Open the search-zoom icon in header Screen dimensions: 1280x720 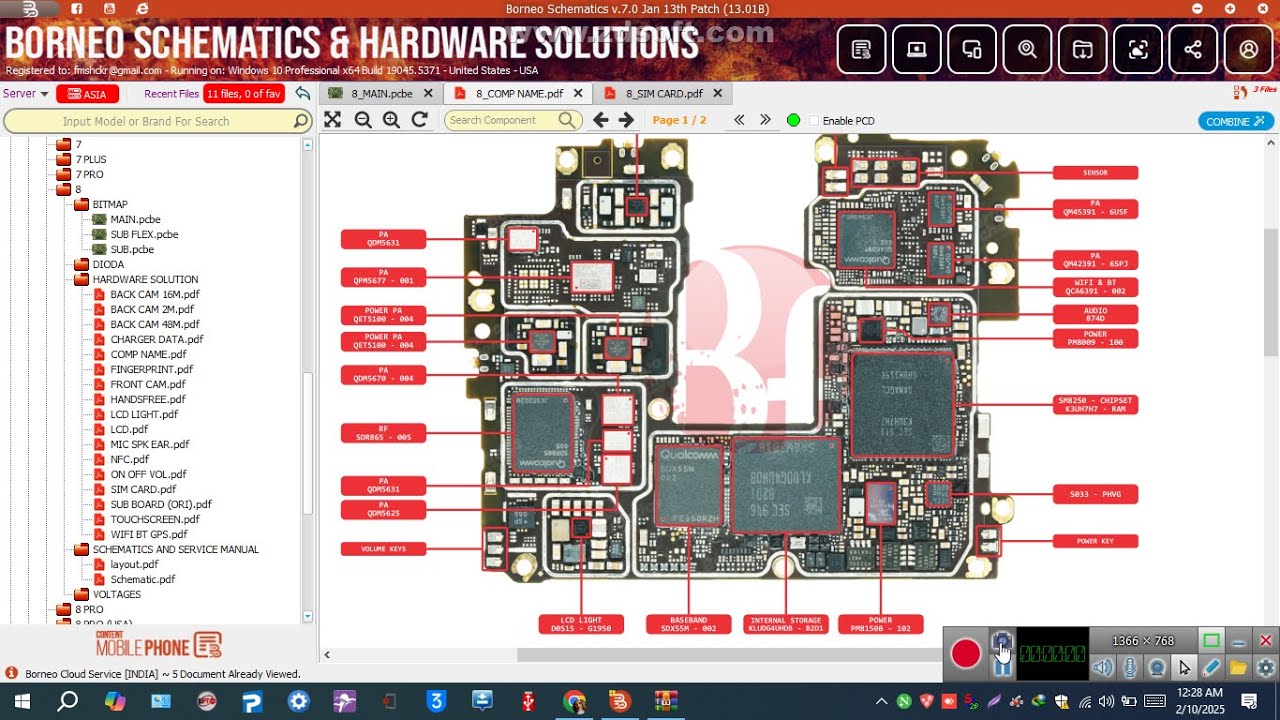(1027, 49)
